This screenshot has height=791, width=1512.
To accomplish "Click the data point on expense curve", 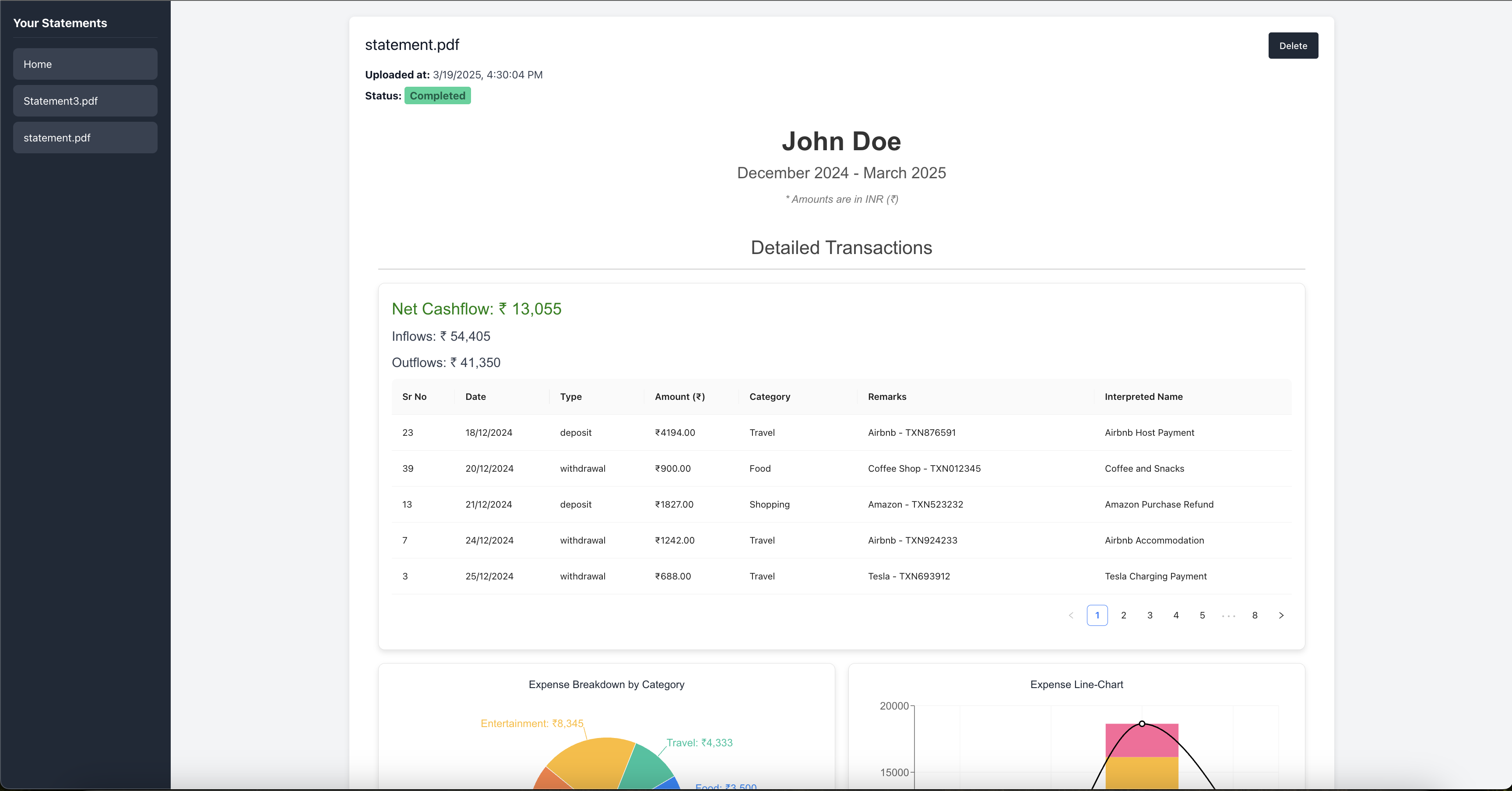I will 1142,724.
